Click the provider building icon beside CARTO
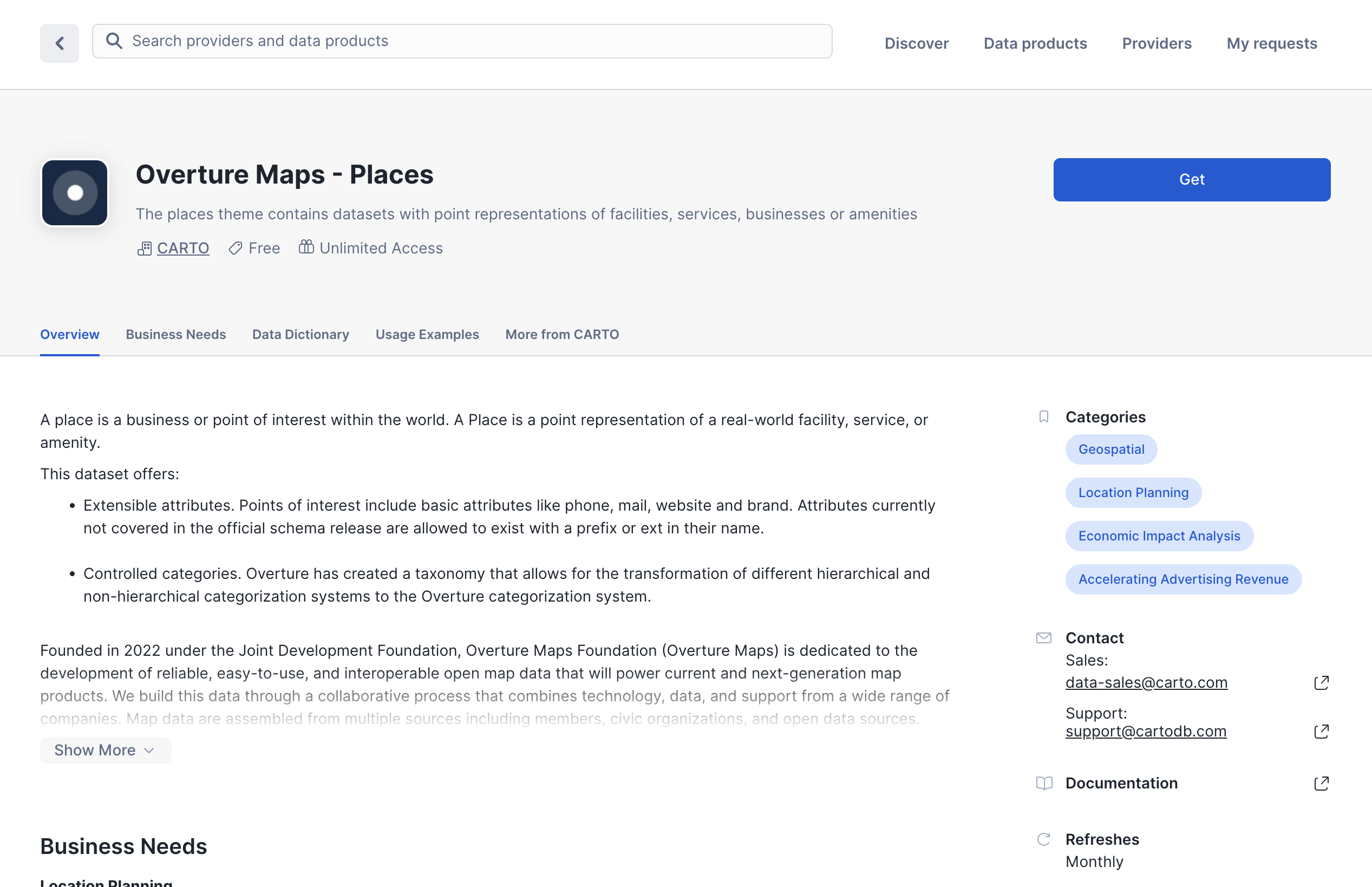Image resolution: width=1372 pixels, height=887 pixels. tap(145, 248)
